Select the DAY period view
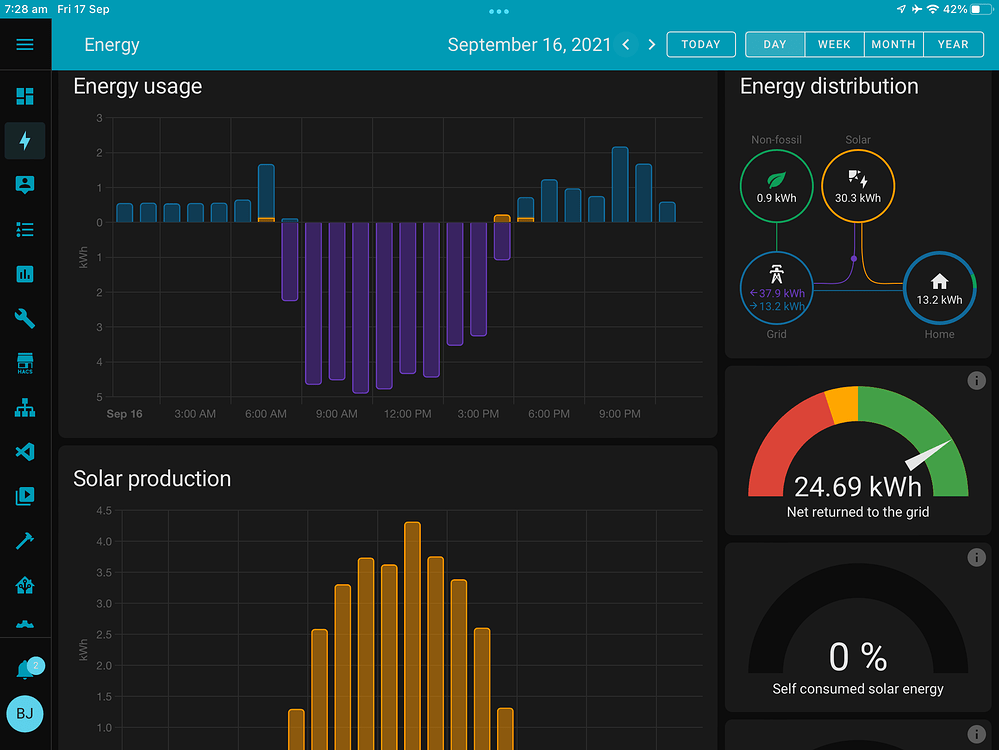The image size is (999, 750). click(775, 45)
